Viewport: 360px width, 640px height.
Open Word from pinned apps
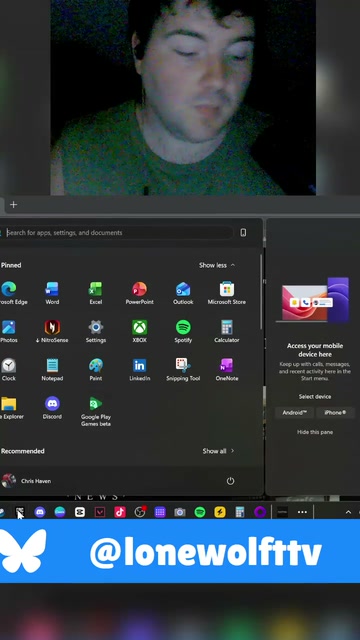click(52, 293)
